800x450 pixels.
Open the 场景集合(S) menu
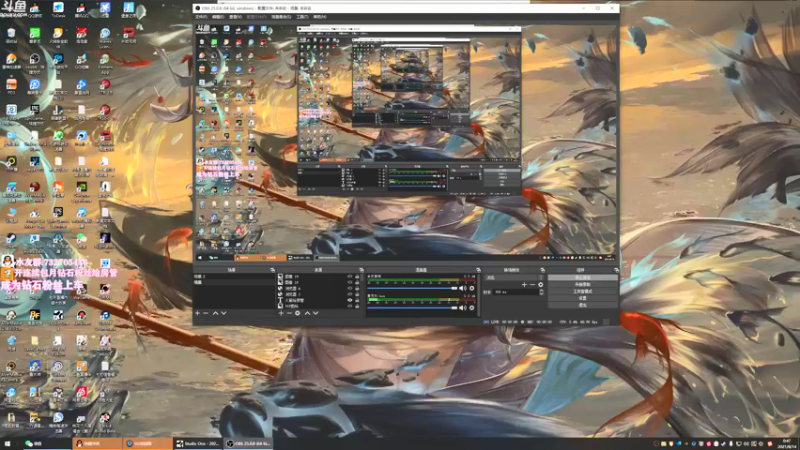tap(281, 17)
